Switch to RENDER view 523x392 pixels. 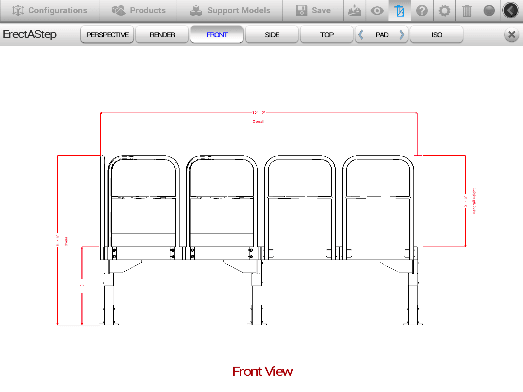click(x=162, y=34)
